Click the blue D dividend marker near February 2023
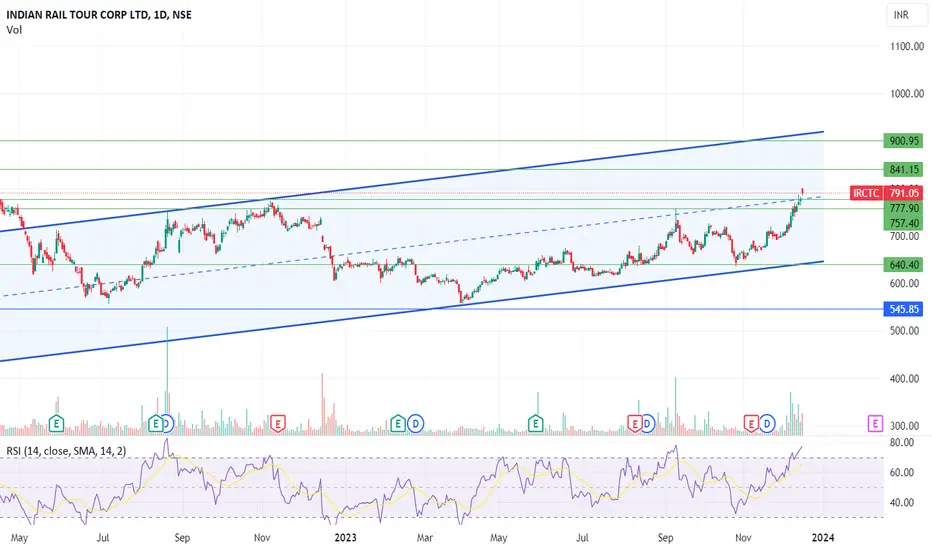932x550 pixels. pyautogui.click(x=415, y=423)
